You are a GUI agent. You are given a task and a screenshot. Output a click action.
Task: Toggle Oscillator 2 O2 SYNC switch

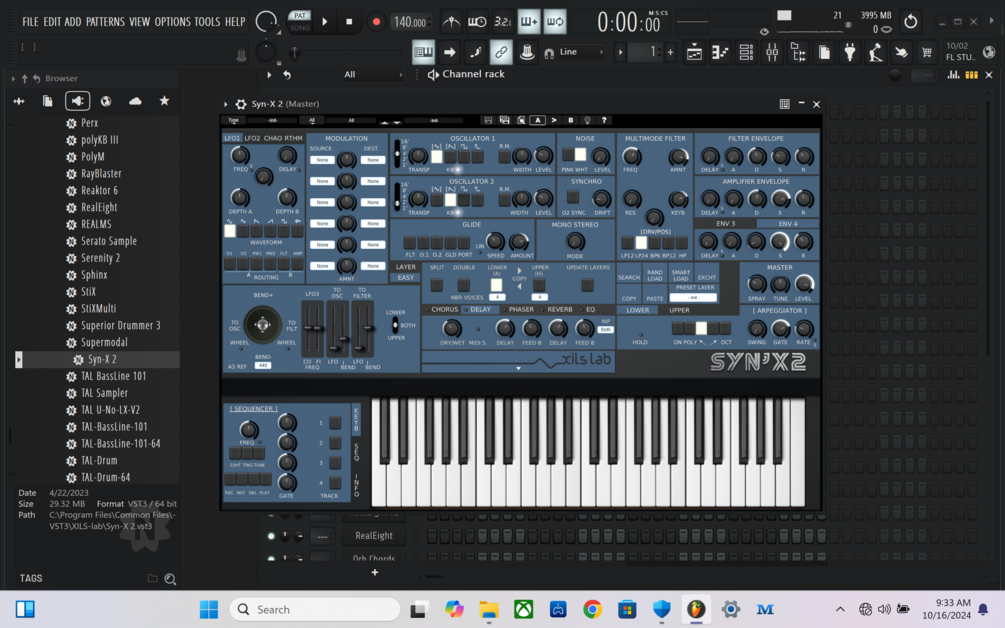[573, 198]
